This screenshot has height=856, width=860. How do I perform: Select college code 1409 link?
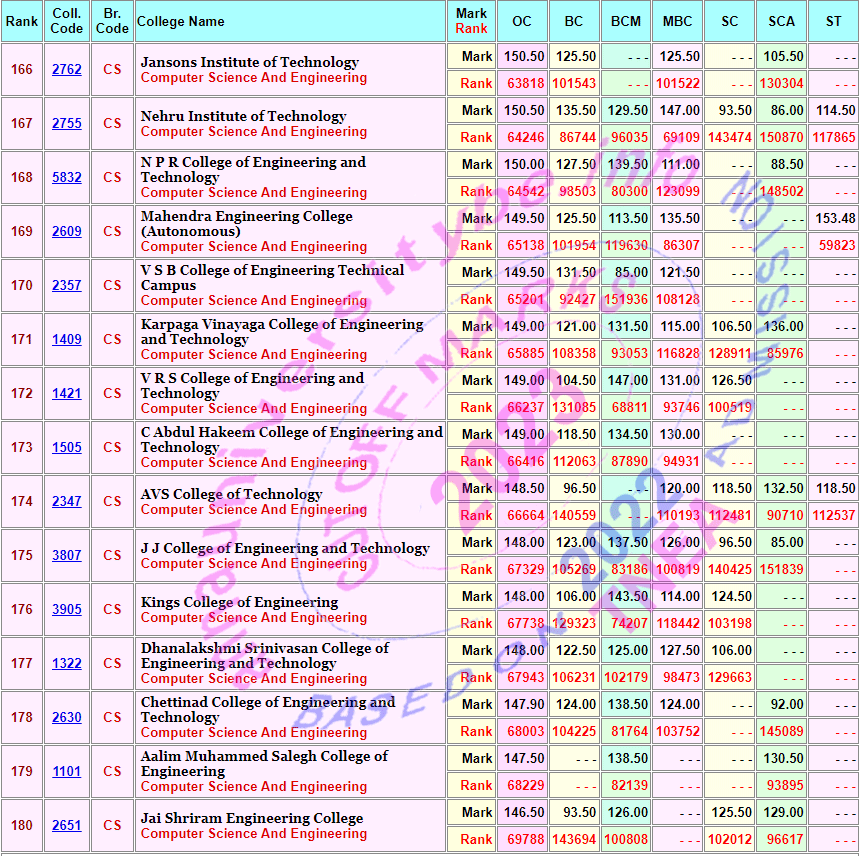pos(67,339)
